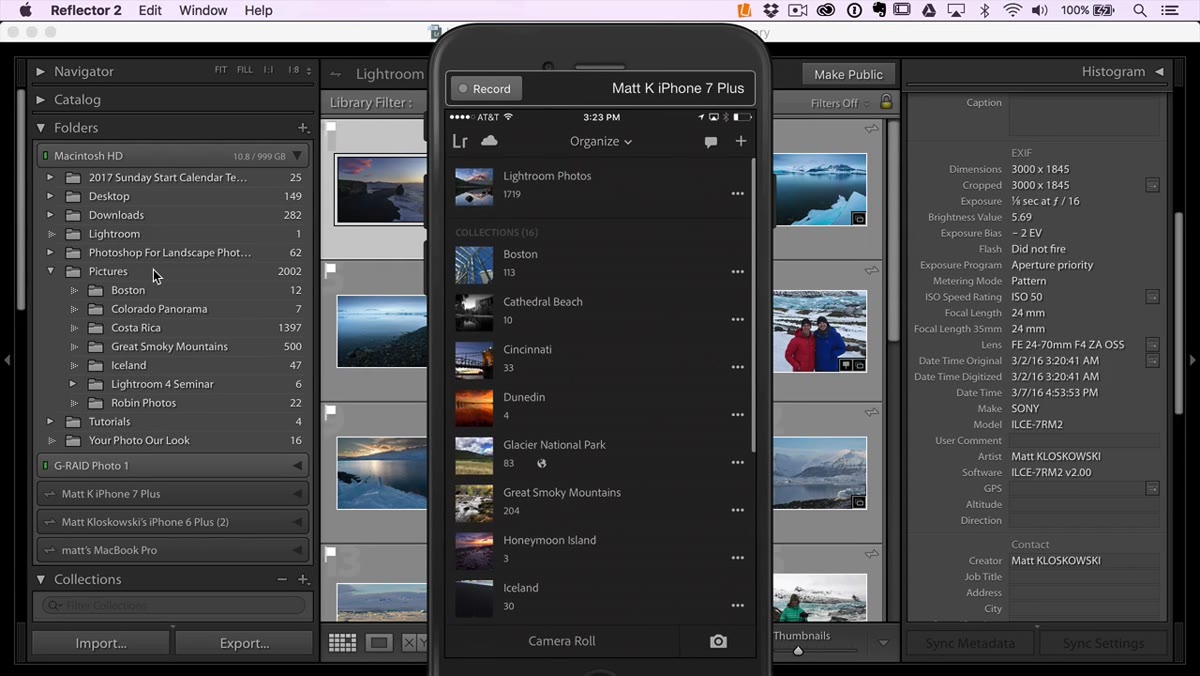Click the arrow button beside Cropped dimensions
The width and height of the screenshot is (1200, 676).
(1152, 185)
